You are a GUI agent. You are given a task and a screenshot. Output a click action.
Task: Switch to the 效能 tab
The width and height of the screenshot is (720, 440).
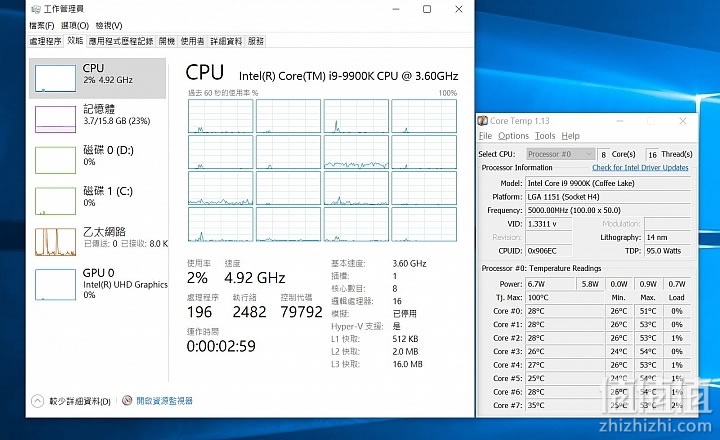(75, 40)
